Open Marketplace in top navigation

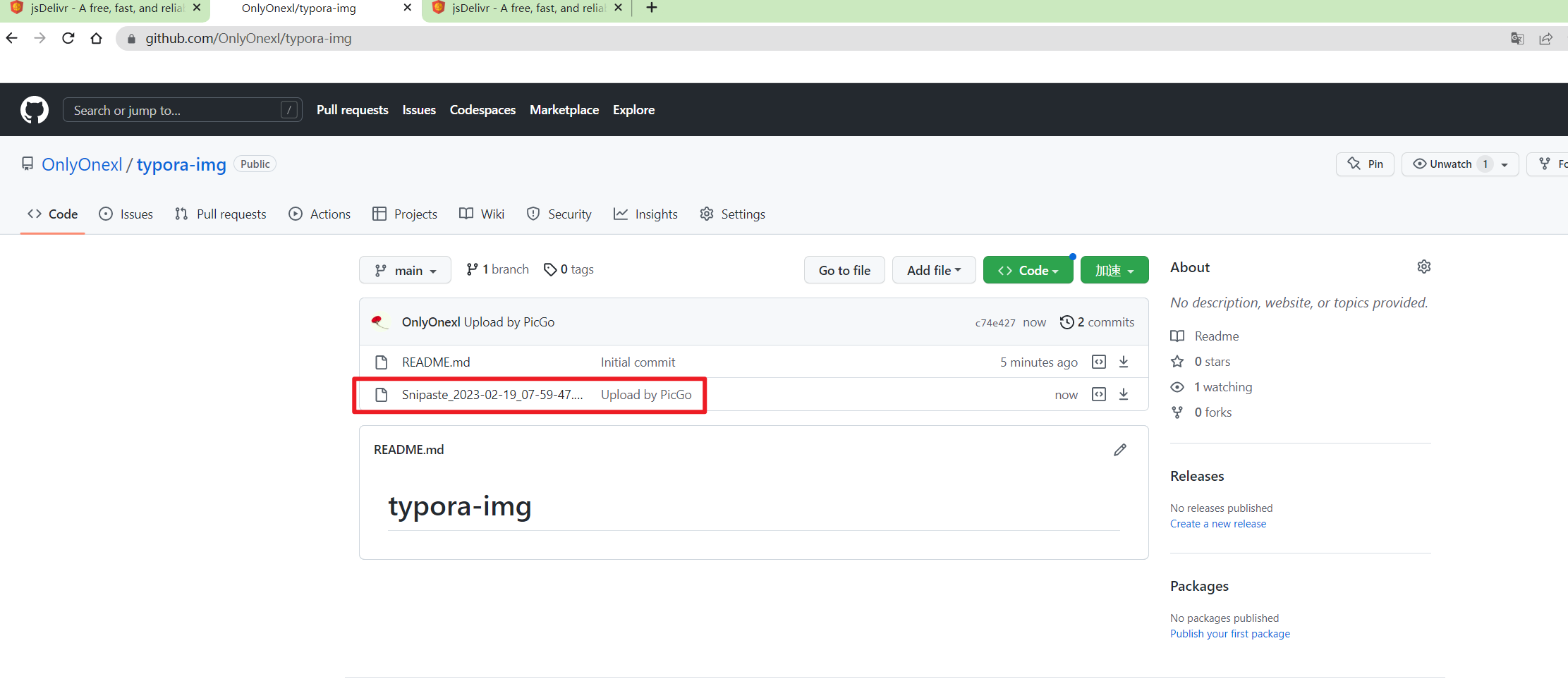click(564, 110)
